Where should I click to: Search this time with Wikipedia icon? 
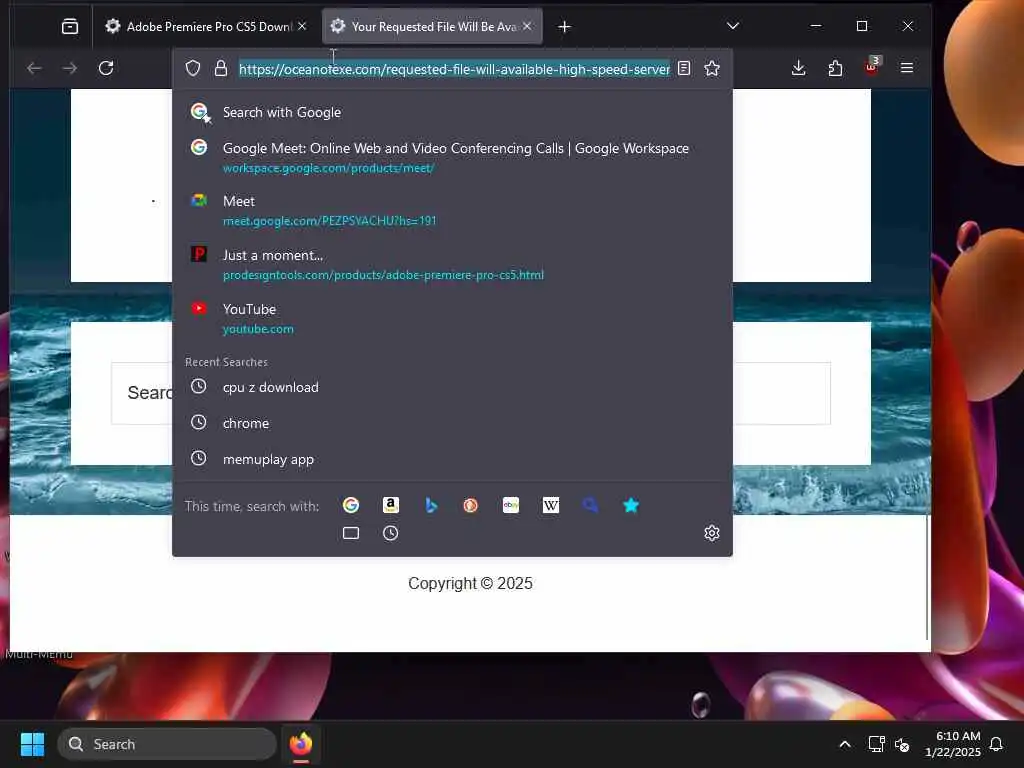(x=551, y=505)
